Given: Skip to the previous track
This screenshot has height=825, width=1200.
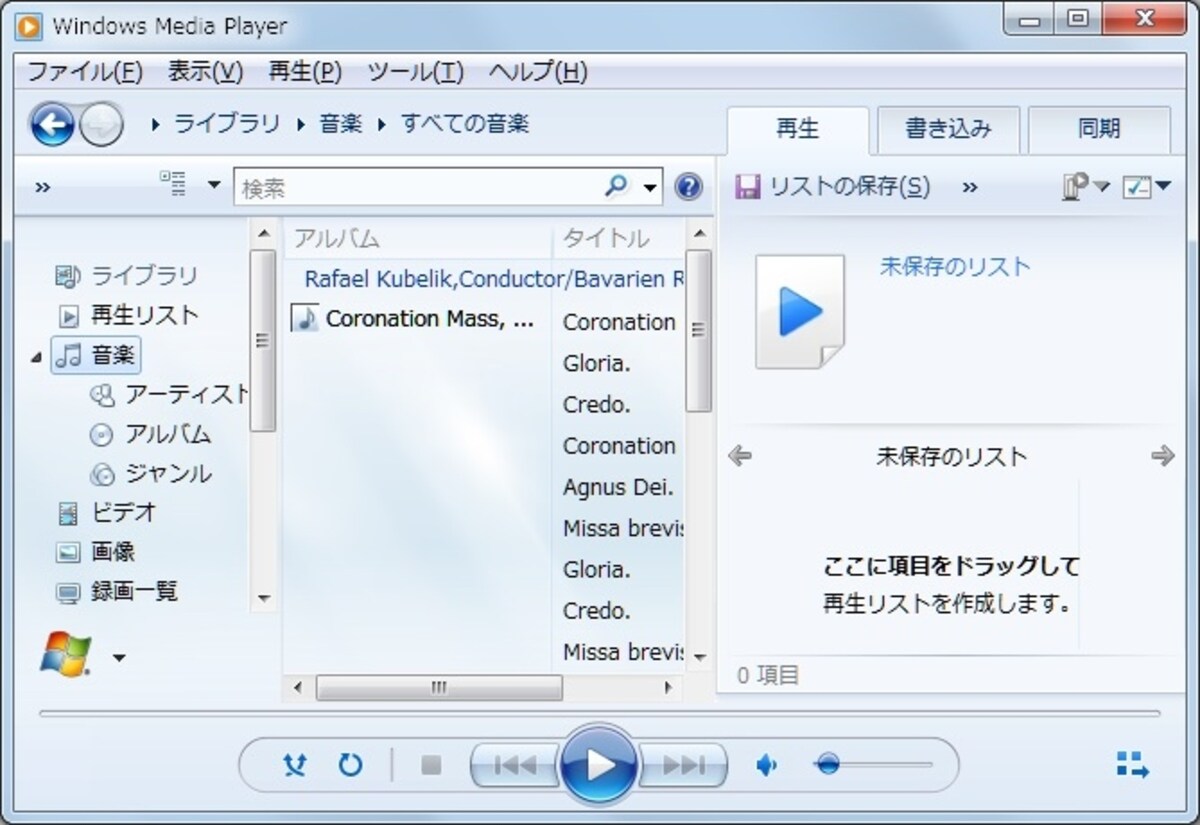Looking at the screenshot, I should click(x=515, y=766).
